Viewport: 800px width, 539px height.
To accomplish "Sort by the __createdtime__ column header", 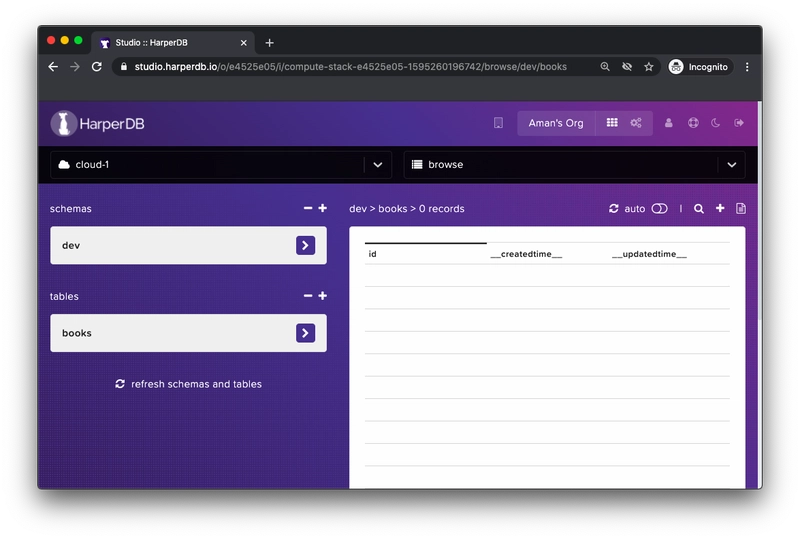I will (526, 254).
